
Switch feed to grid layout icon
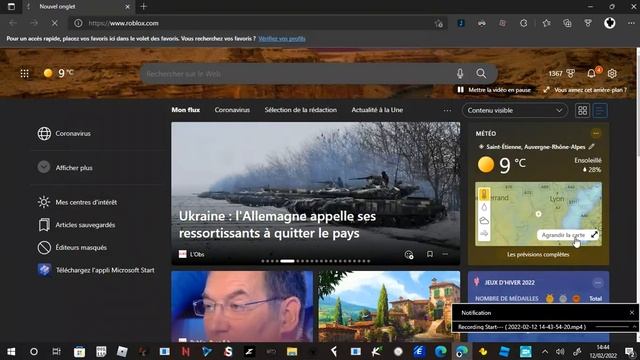tap(582, 110)
